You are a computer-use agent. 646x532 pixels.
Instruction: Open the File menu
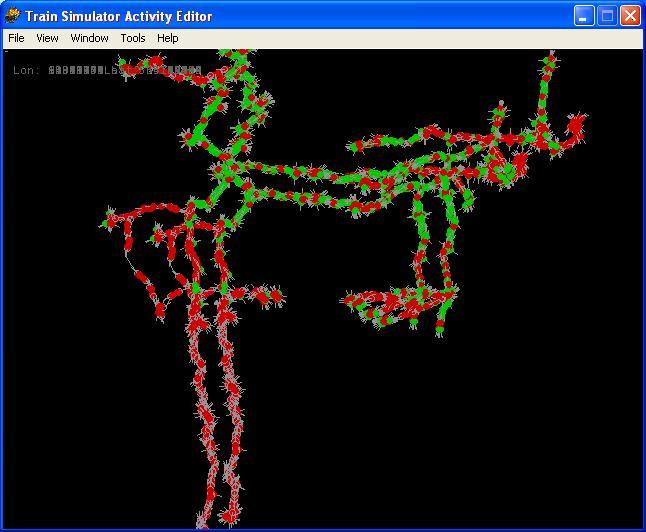click(16, 38)
